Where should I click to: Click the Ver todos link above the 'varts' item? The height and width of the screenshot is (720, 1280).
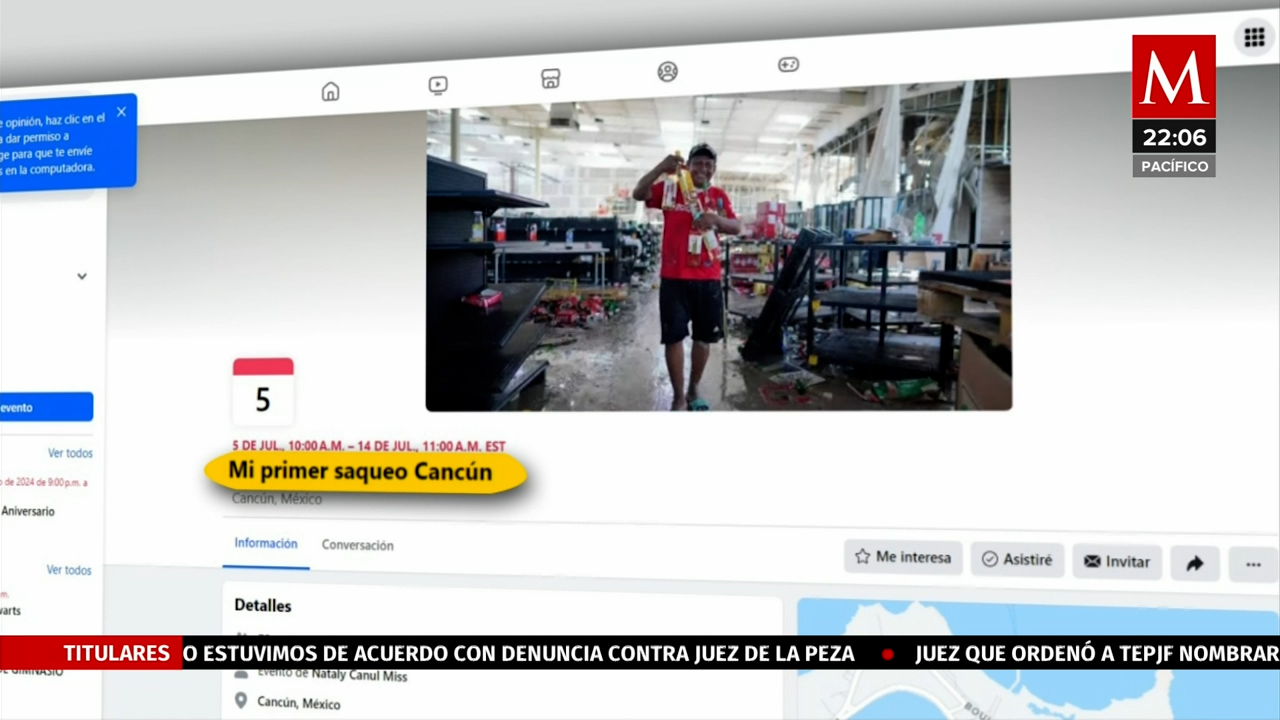click(x=69, y=570)
